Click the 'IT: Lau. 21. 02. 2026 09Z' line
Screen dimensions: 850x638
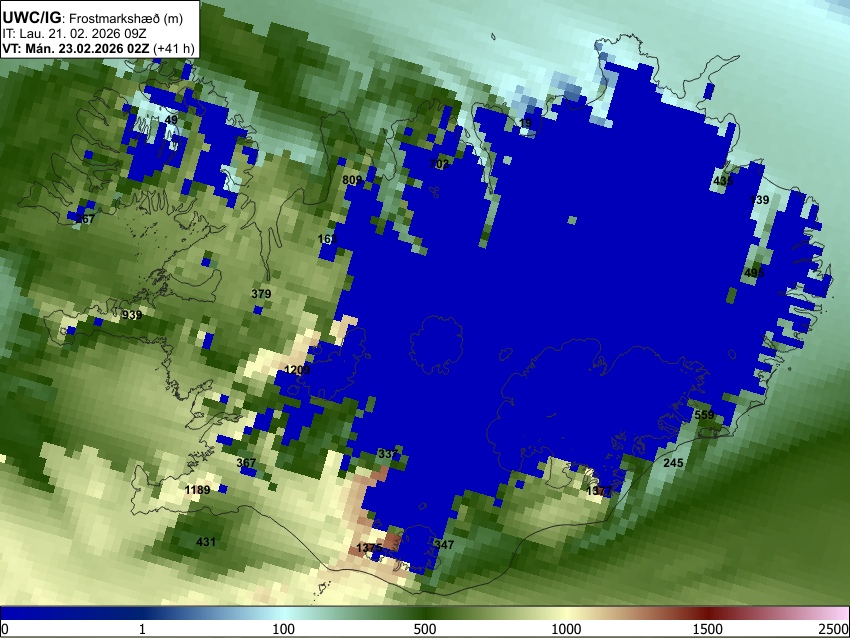[74, 34]
